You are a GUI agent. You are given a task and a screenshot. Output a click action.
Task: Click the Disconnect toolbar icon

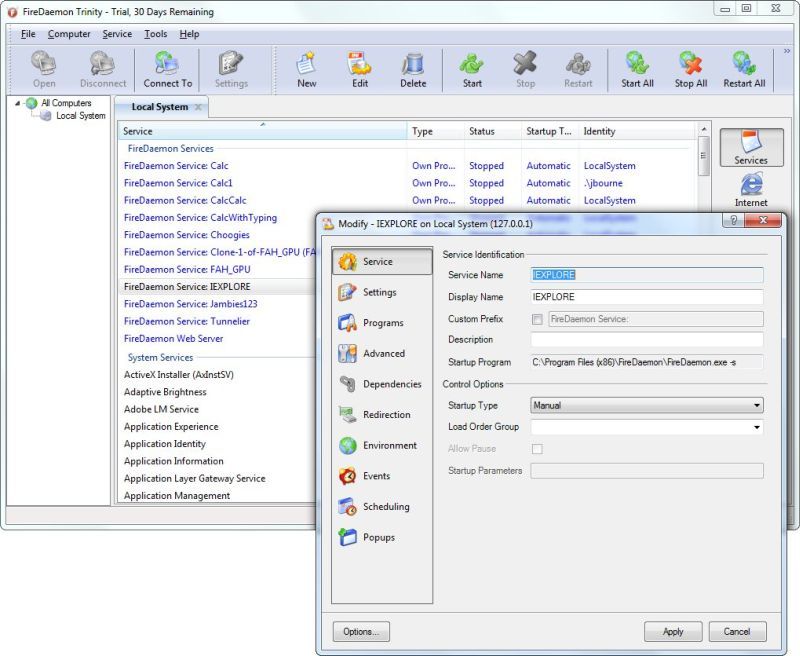(103, 69)
